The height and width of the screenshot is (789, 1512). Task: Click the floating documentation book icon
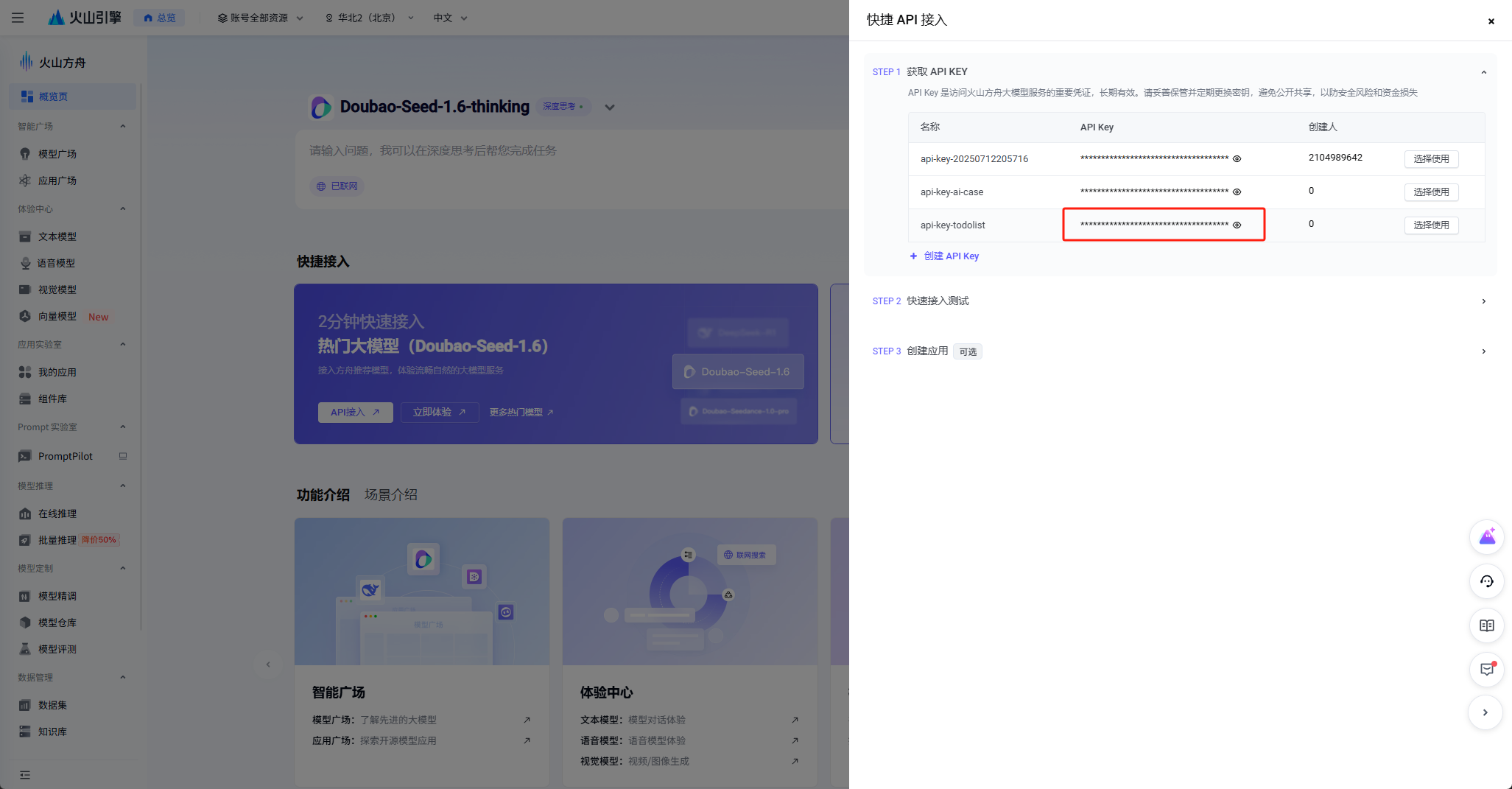1487,625
